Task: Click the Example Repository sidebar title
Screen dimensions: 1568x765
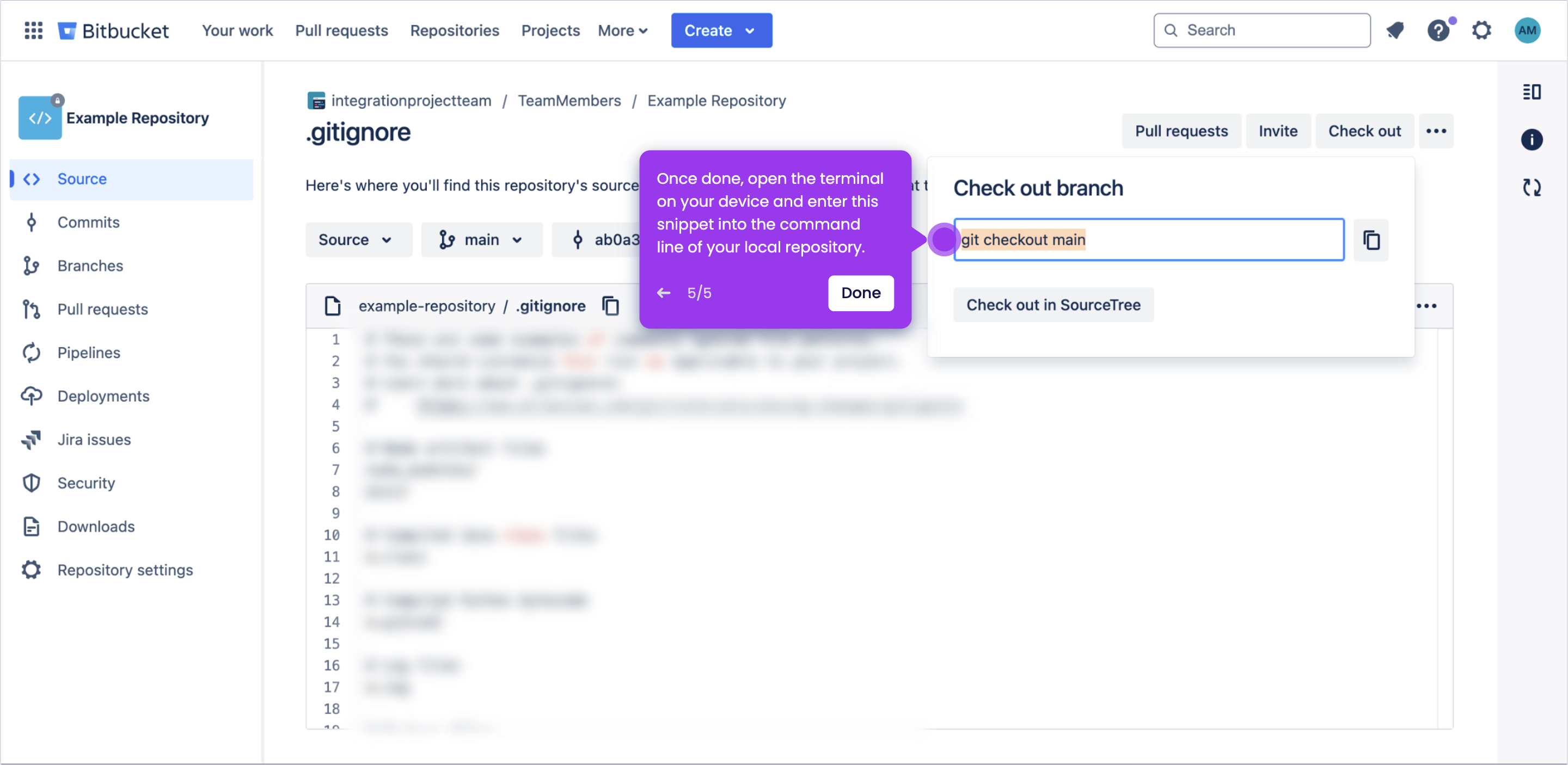Action: 138,118
